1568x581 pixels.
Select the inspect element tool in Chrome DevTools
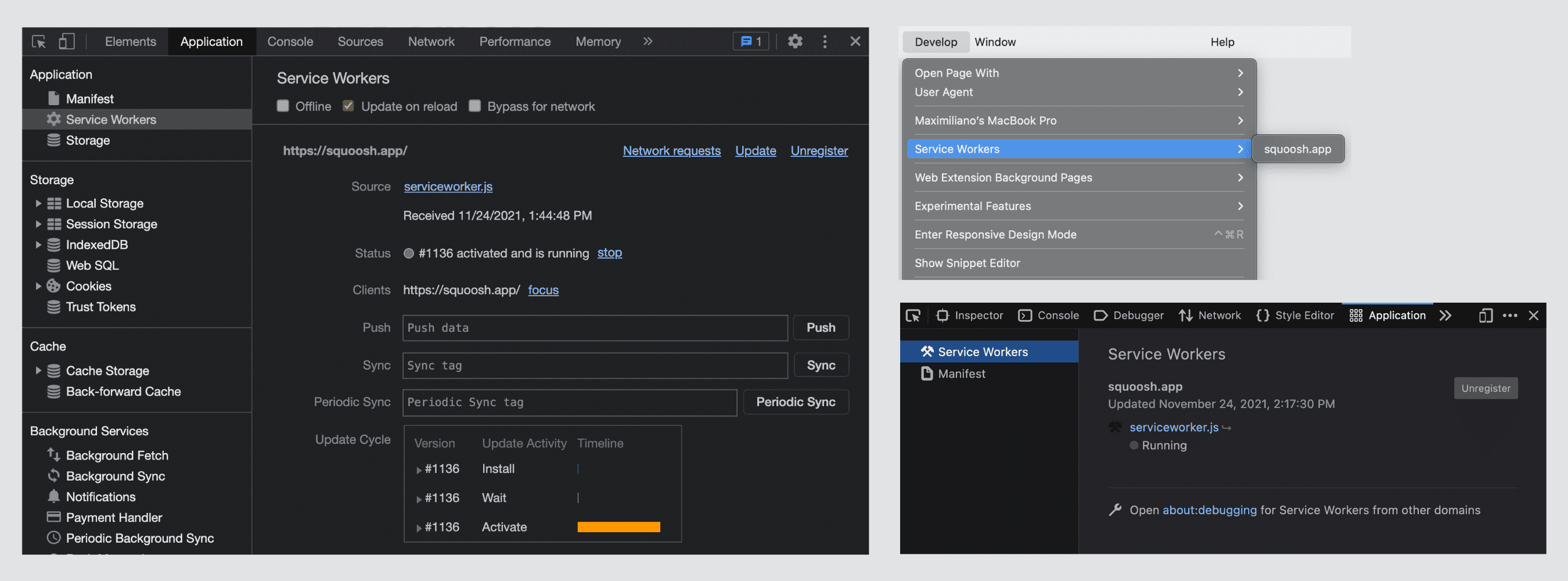pyautogui.click(x=39, y=41)
